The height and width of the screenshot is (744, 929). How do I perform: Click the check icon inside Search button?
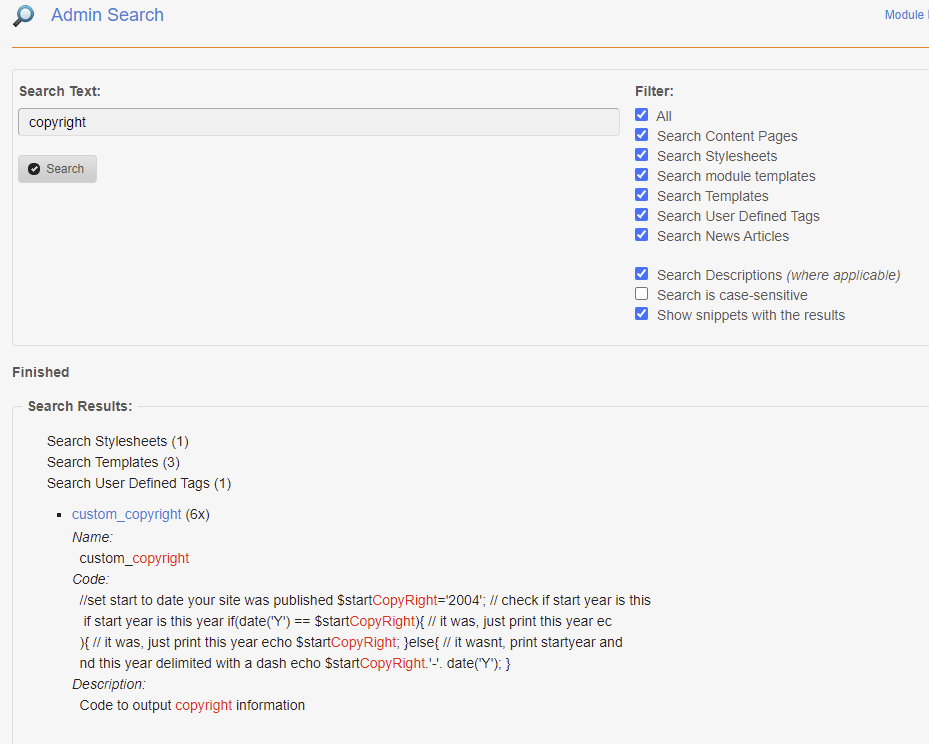pyautogui.click(x=34, y=169)
